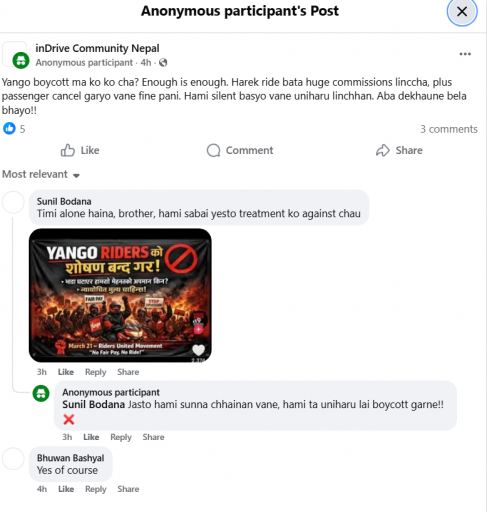This screenshot has width=487, height=512.
Task: Click the Share arrow button on post
Action: tap(399, 150)
